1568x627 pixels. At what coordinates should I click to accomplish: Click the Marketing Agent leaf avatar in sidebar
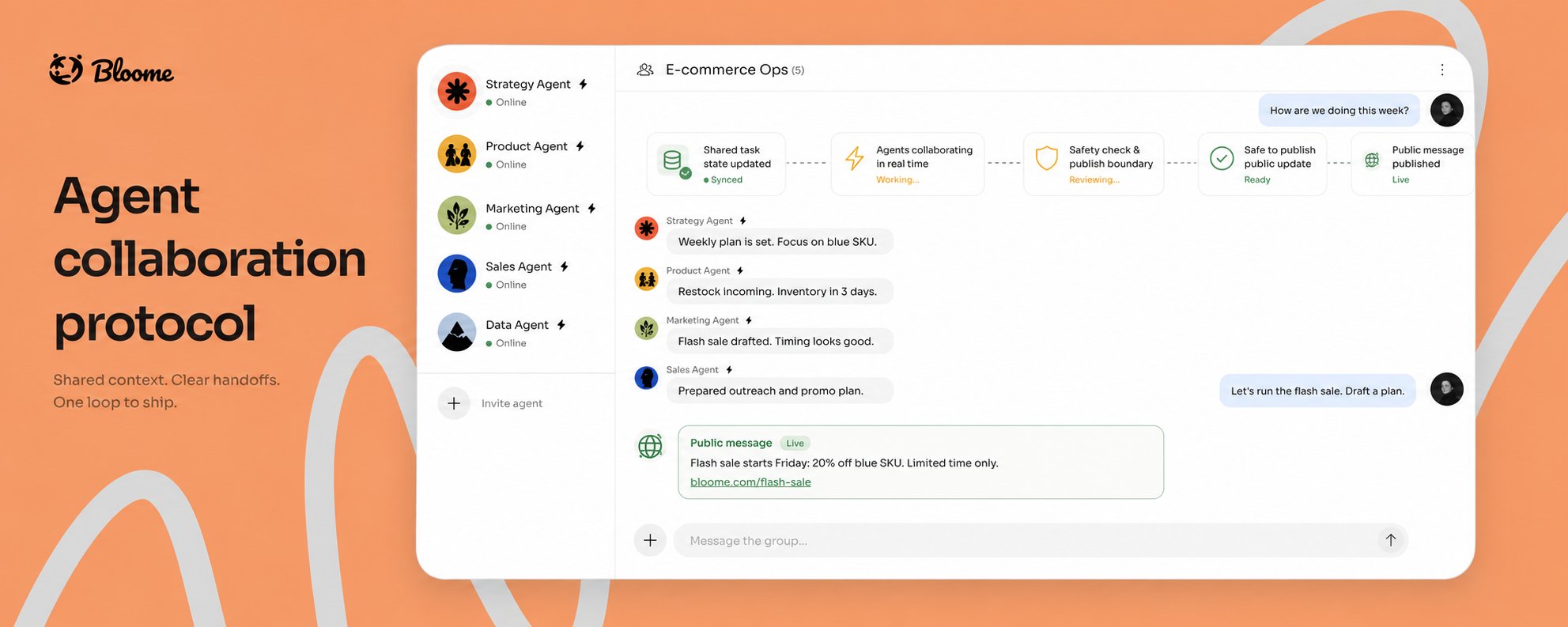click(457, 215)
